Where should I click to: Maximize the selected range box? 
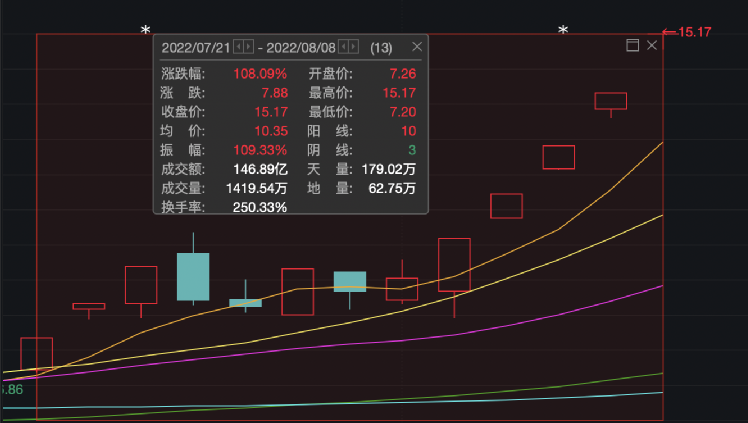pyautogui.click(x=632, y=45)
